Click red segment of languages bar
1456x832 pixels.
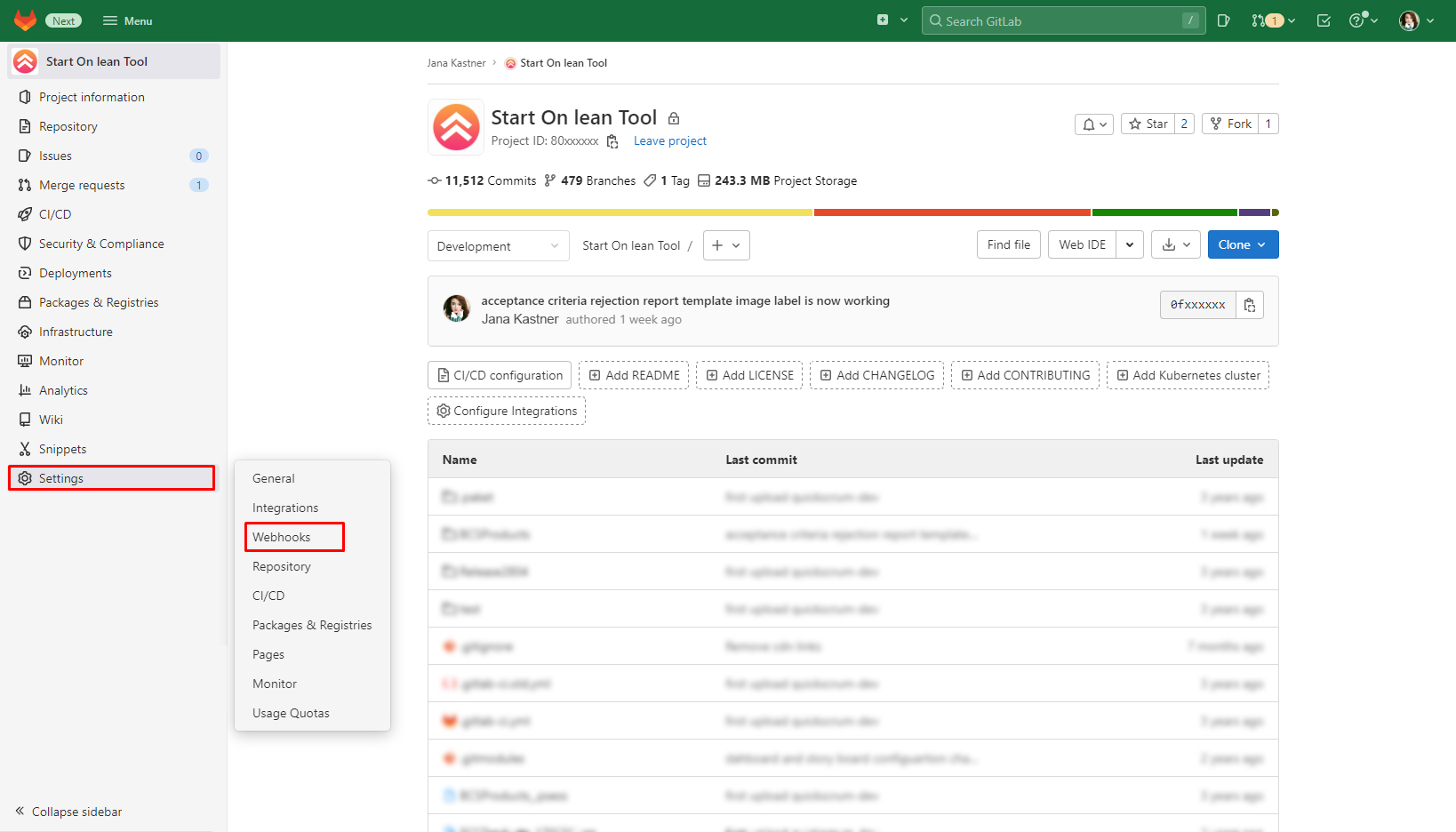[x=952, y=212]
